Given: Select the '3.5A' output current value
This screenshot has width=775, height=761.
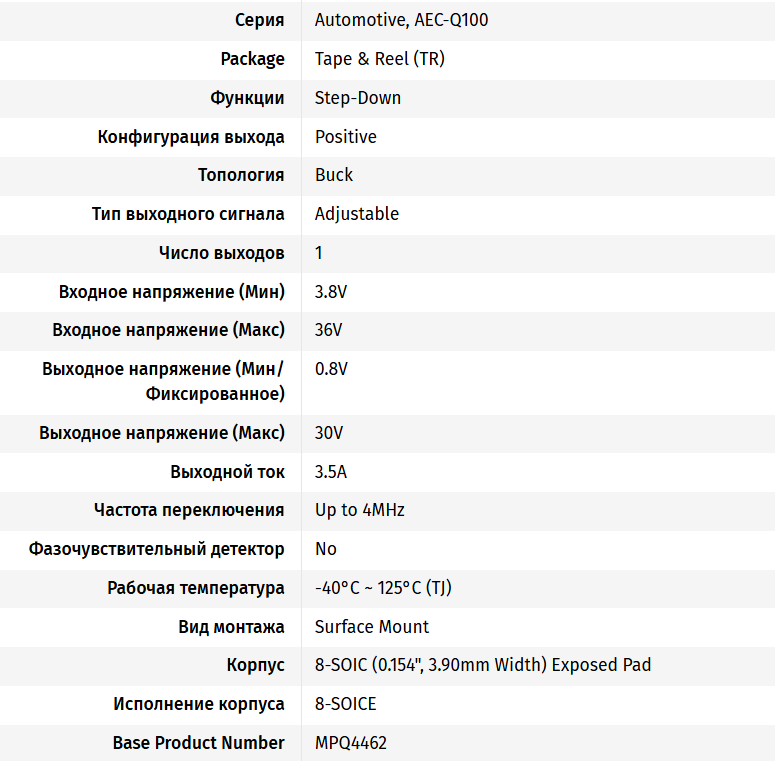Looking at the screenshot, I should pos(331,472).
